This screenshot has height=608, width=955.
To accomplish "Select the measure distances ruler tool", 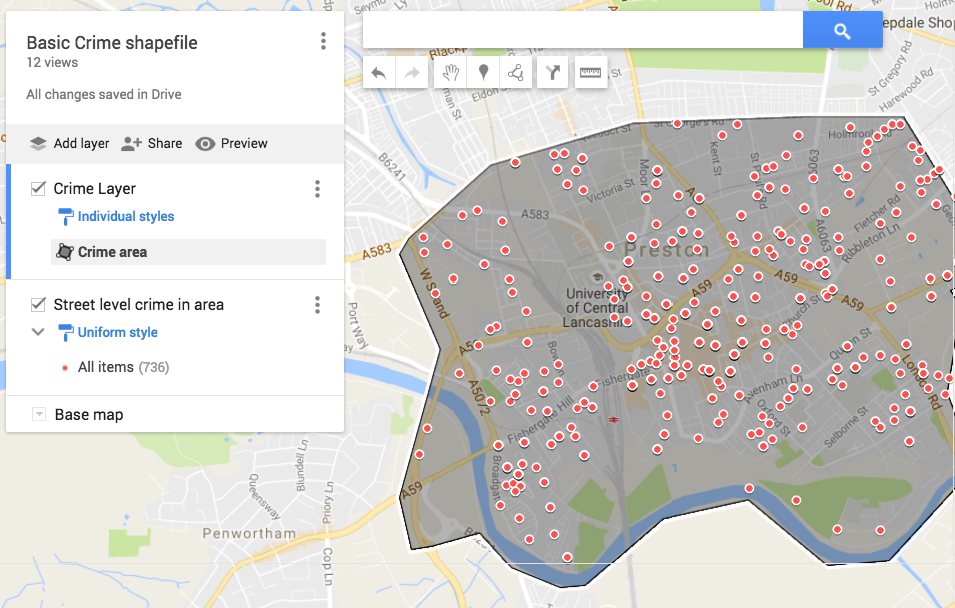I will (x=590, y=73).
